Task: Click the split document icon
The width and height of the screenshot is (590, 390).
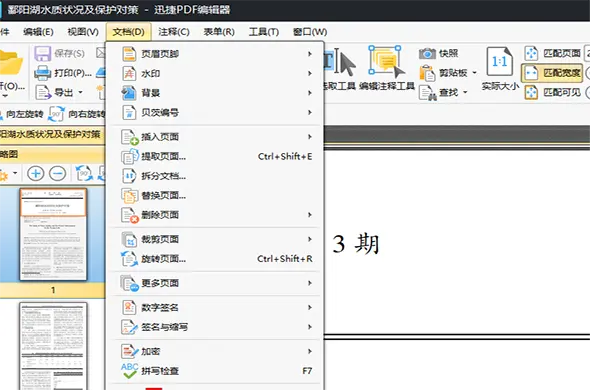Action: (x=129, y=176)
